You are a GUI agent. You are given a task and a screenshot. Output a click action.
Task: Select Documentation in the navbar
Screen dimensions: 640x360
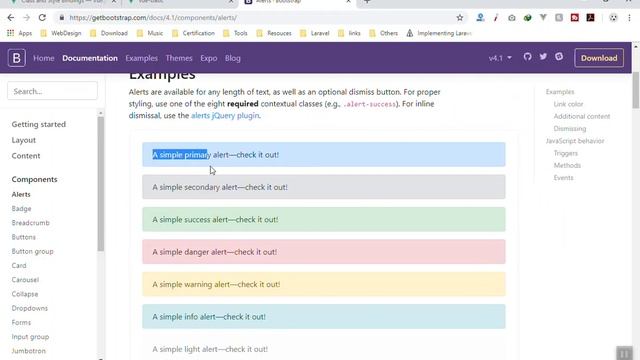[x=90, y=58]
